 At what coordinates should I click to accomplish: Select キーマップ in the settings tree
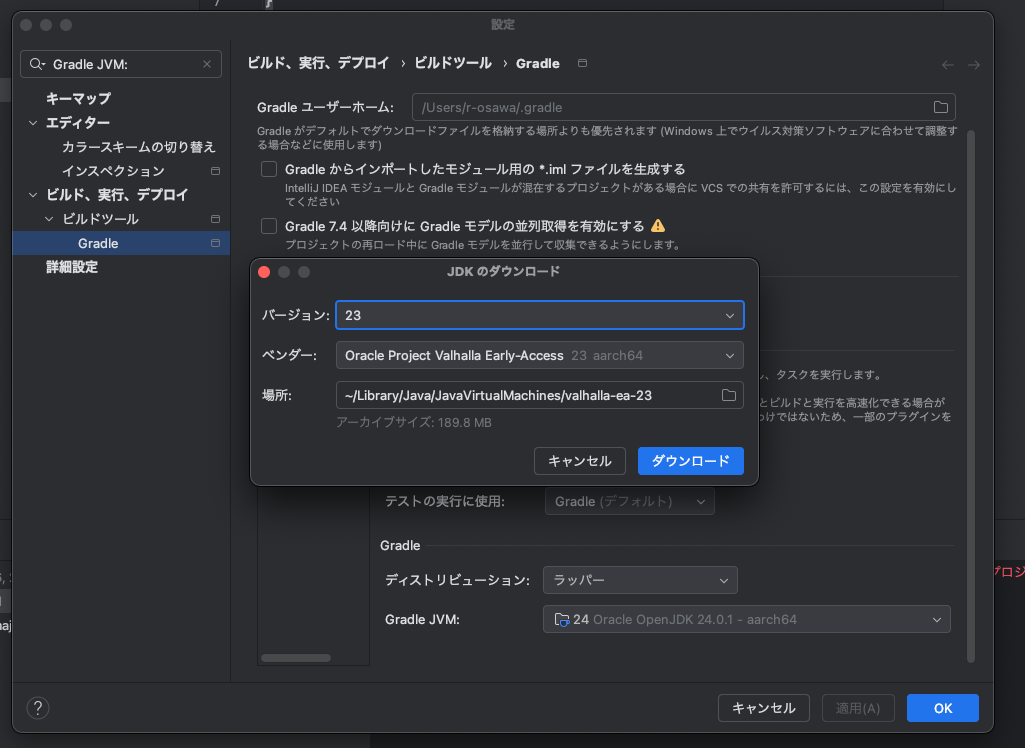(78, 99)
